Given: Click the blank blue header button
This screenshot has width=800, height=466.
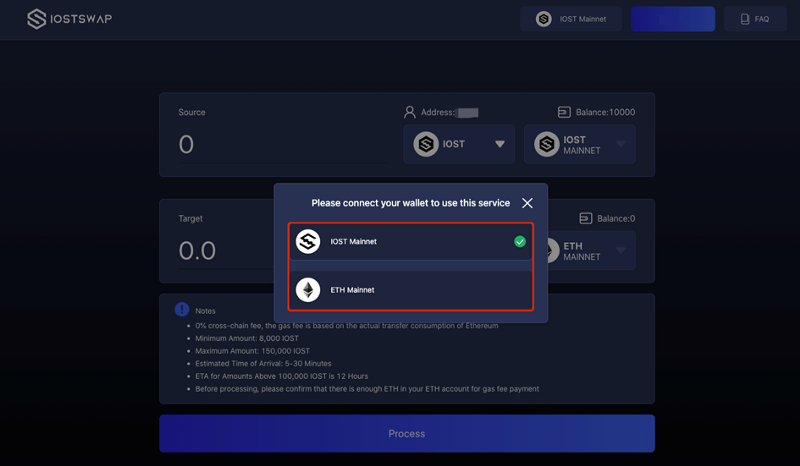Looking at the screenshot, I should point(672,19).
